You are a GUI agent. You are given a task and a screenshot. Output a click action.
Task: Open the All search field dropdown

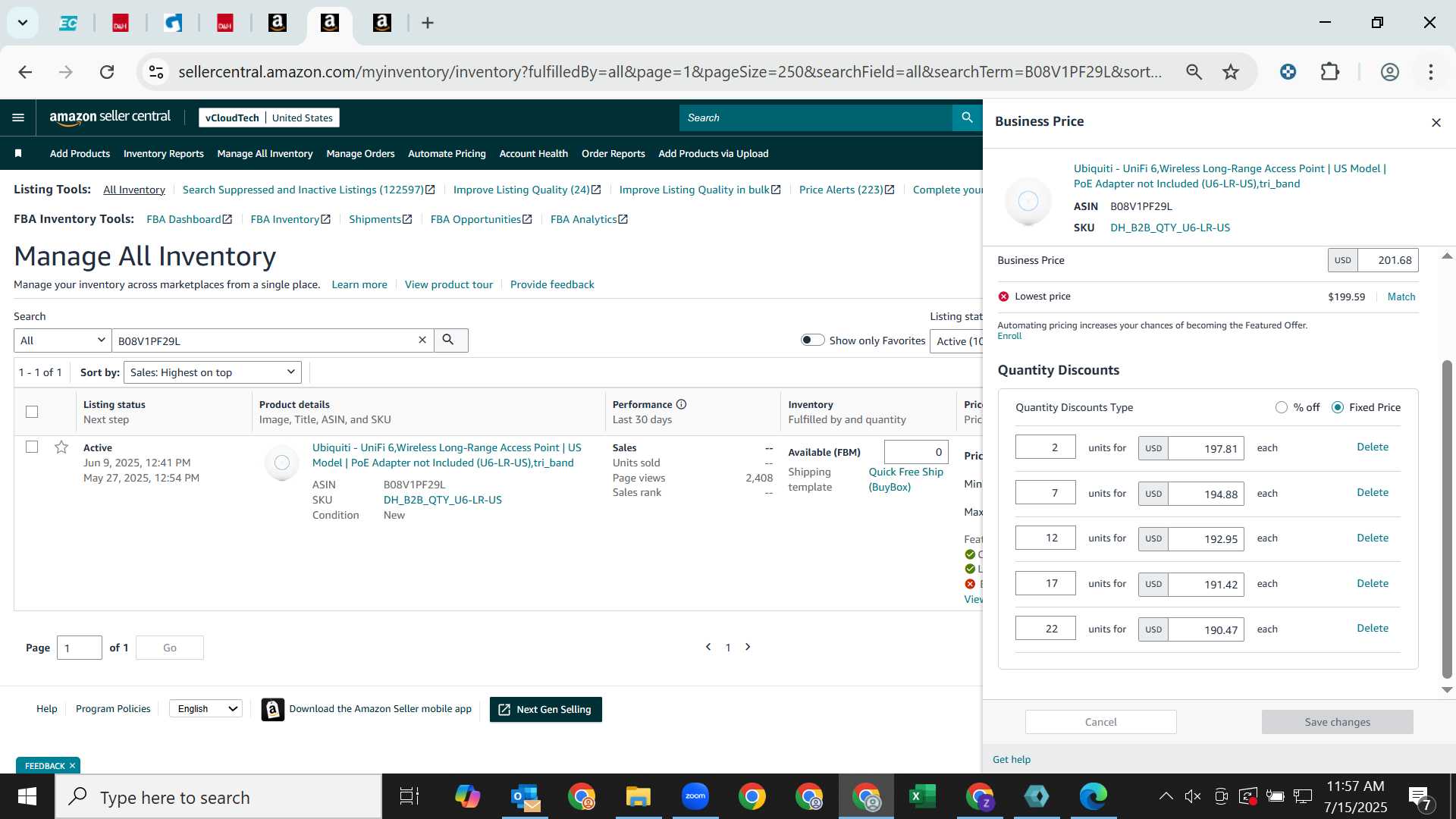(62, 340)
